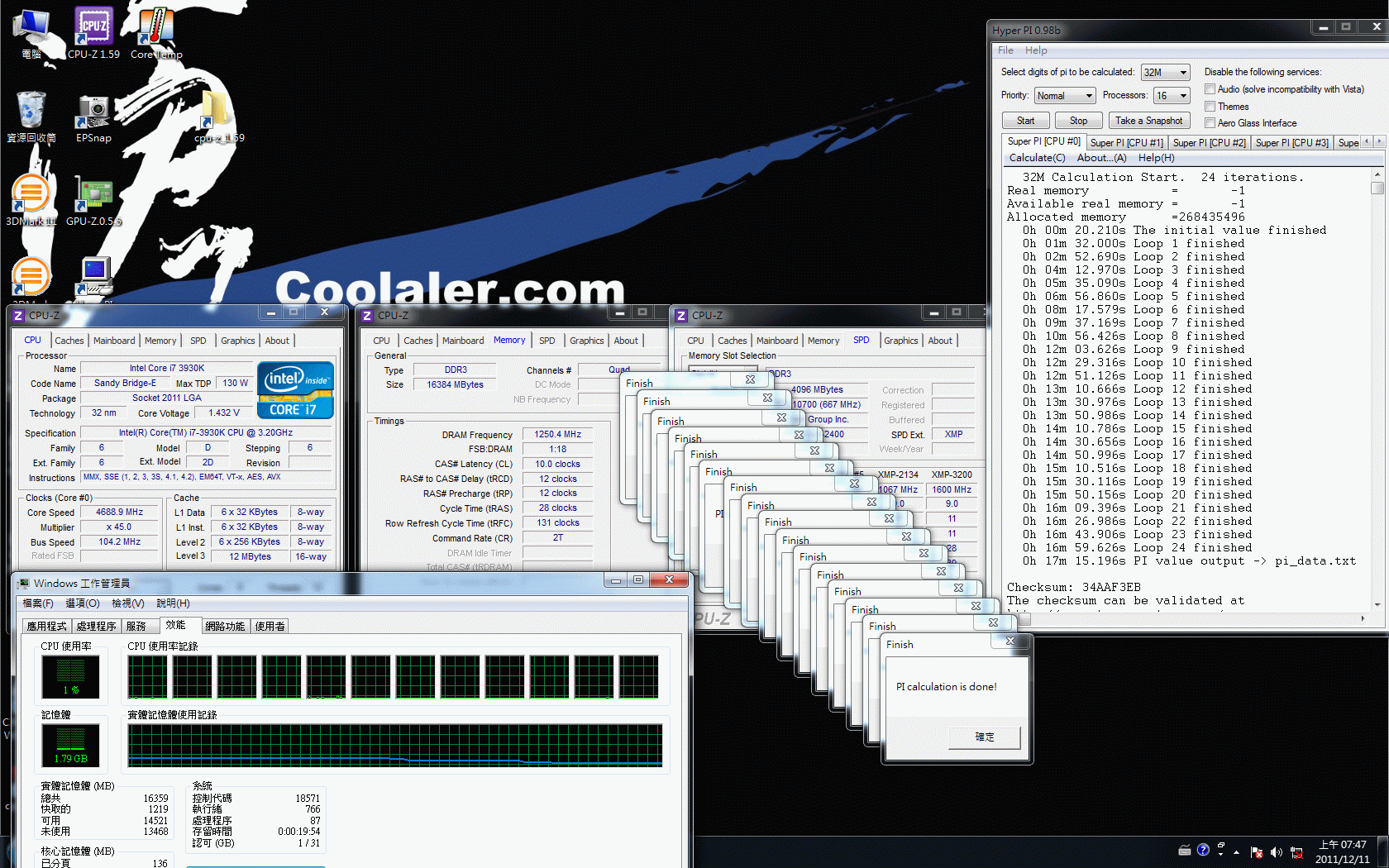The width and height of the screenshot is (1389, 868).
Task: Open the Core Temp desktop shortcut
Action: click(156, 33)
